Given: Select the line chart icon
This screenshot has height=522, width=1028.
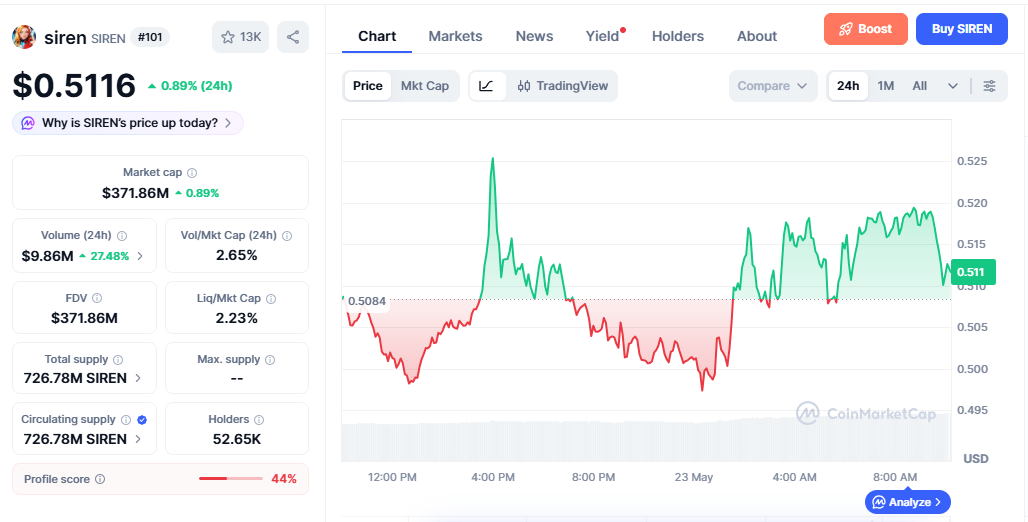Looking at the screenshot, I should (x=486, y=86).
